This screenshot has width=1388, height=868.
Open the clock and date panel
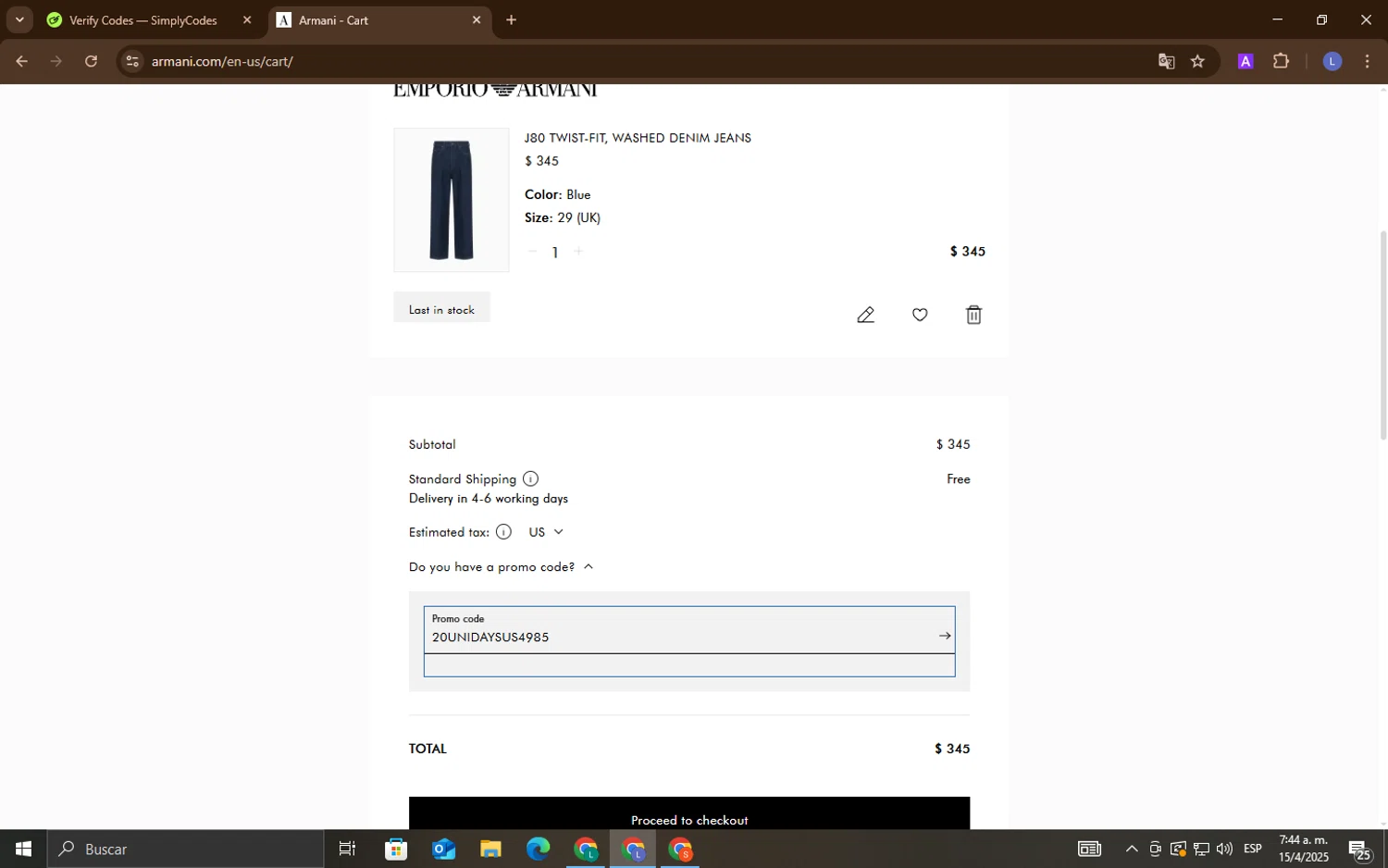(x=1303, y=849)
